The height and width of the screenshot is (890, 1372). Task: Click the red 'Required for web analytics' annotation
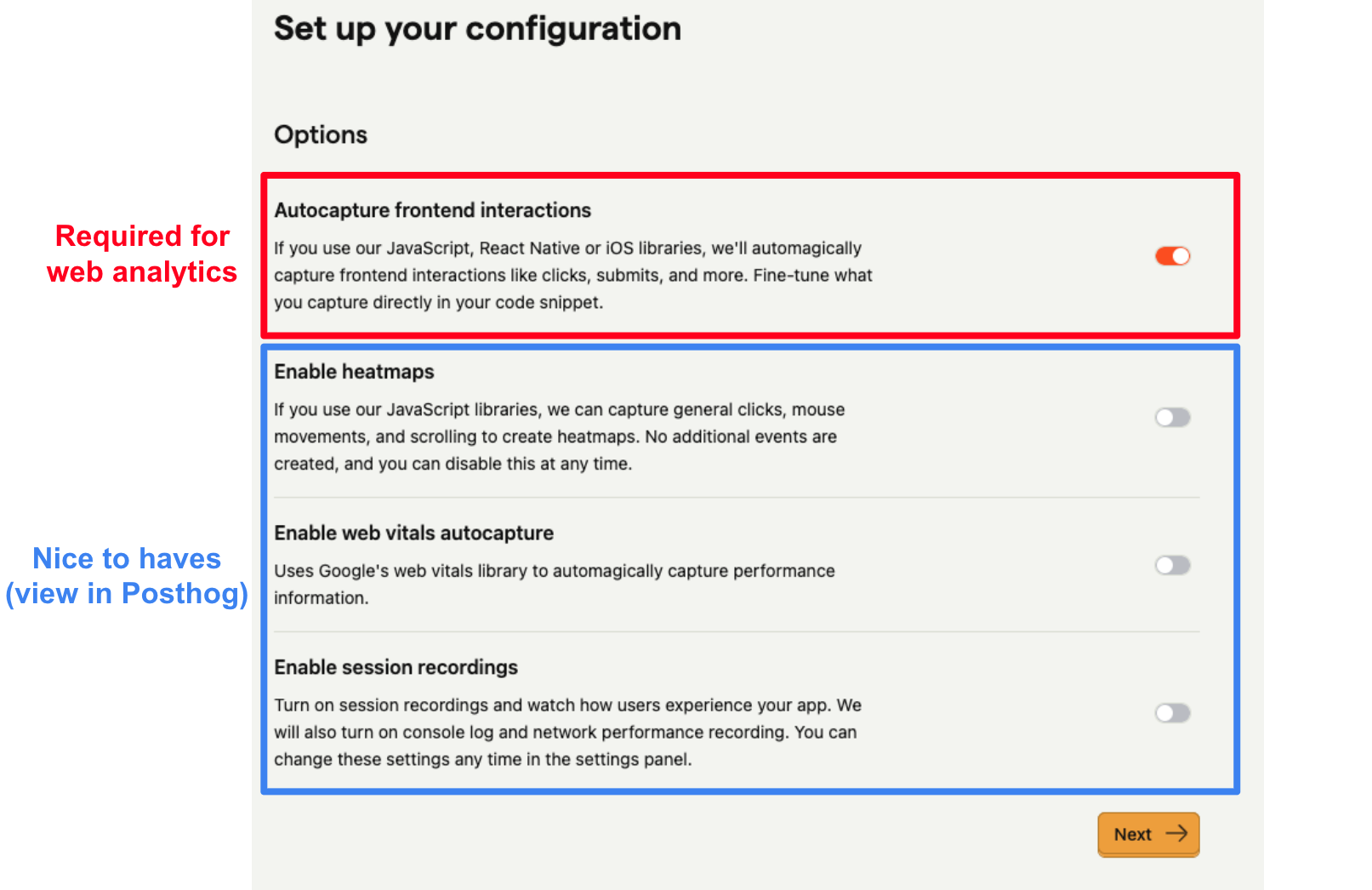coord(142,254)
